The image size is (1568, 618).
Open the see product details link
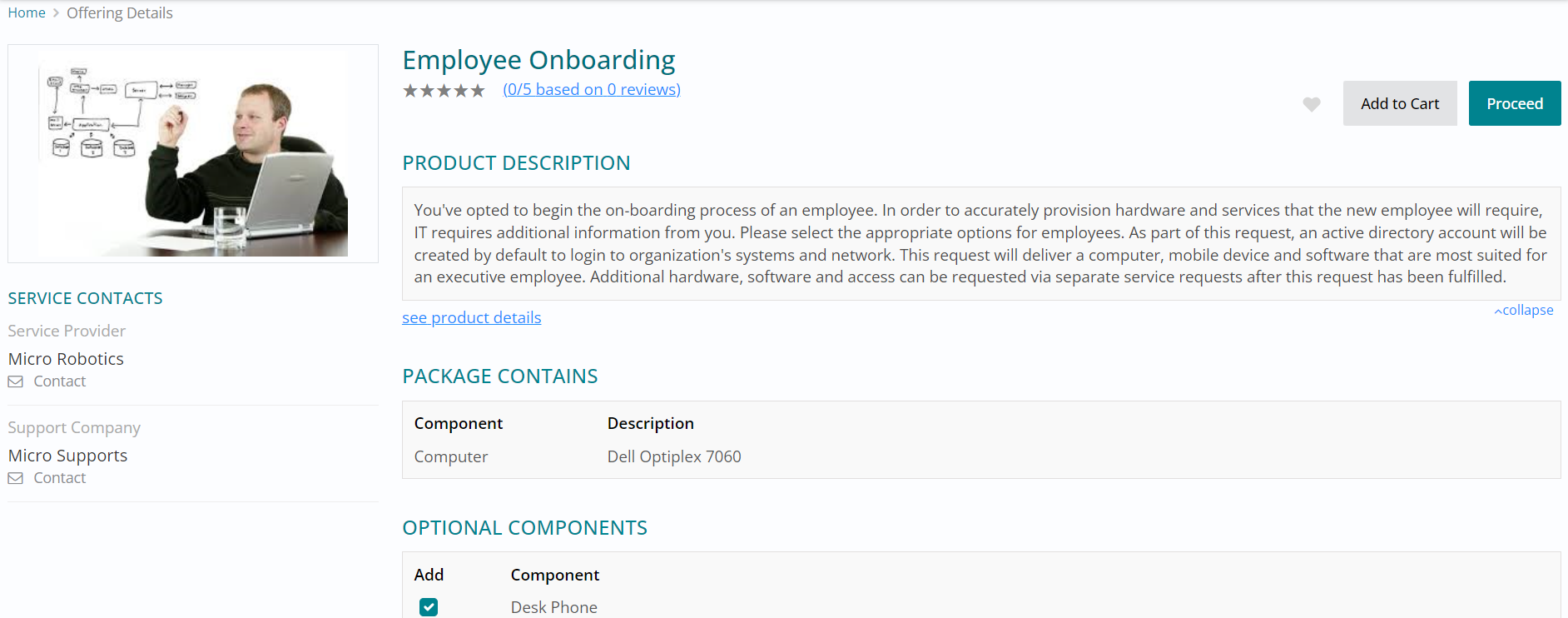471,317
